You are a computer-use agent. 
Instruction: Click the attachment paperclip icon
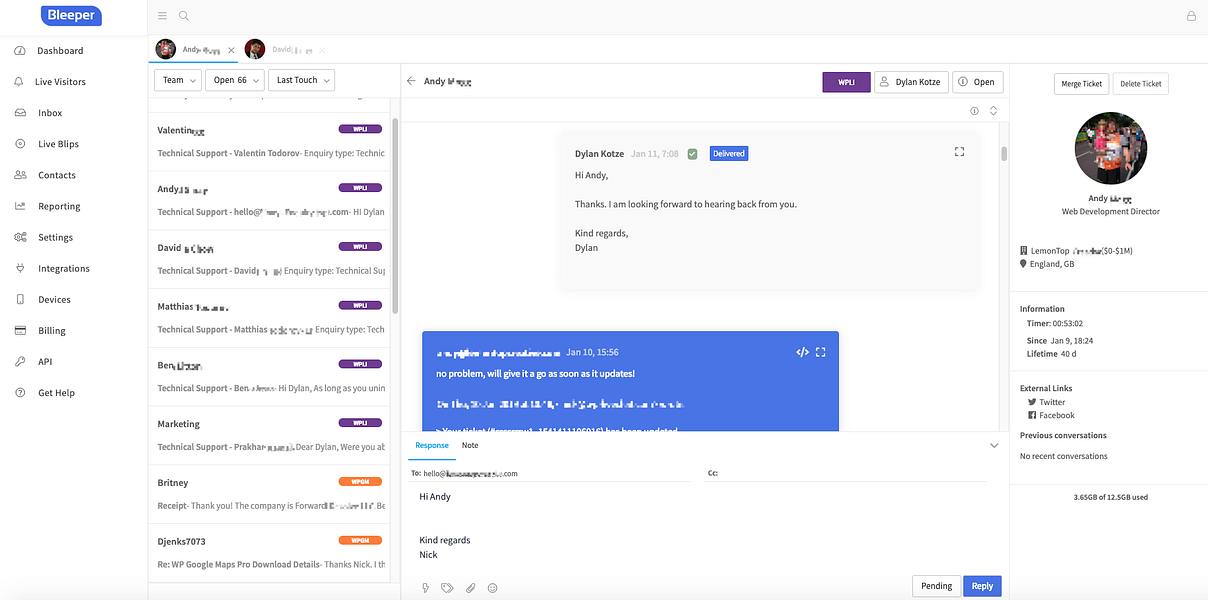click(x=470, y=588)
